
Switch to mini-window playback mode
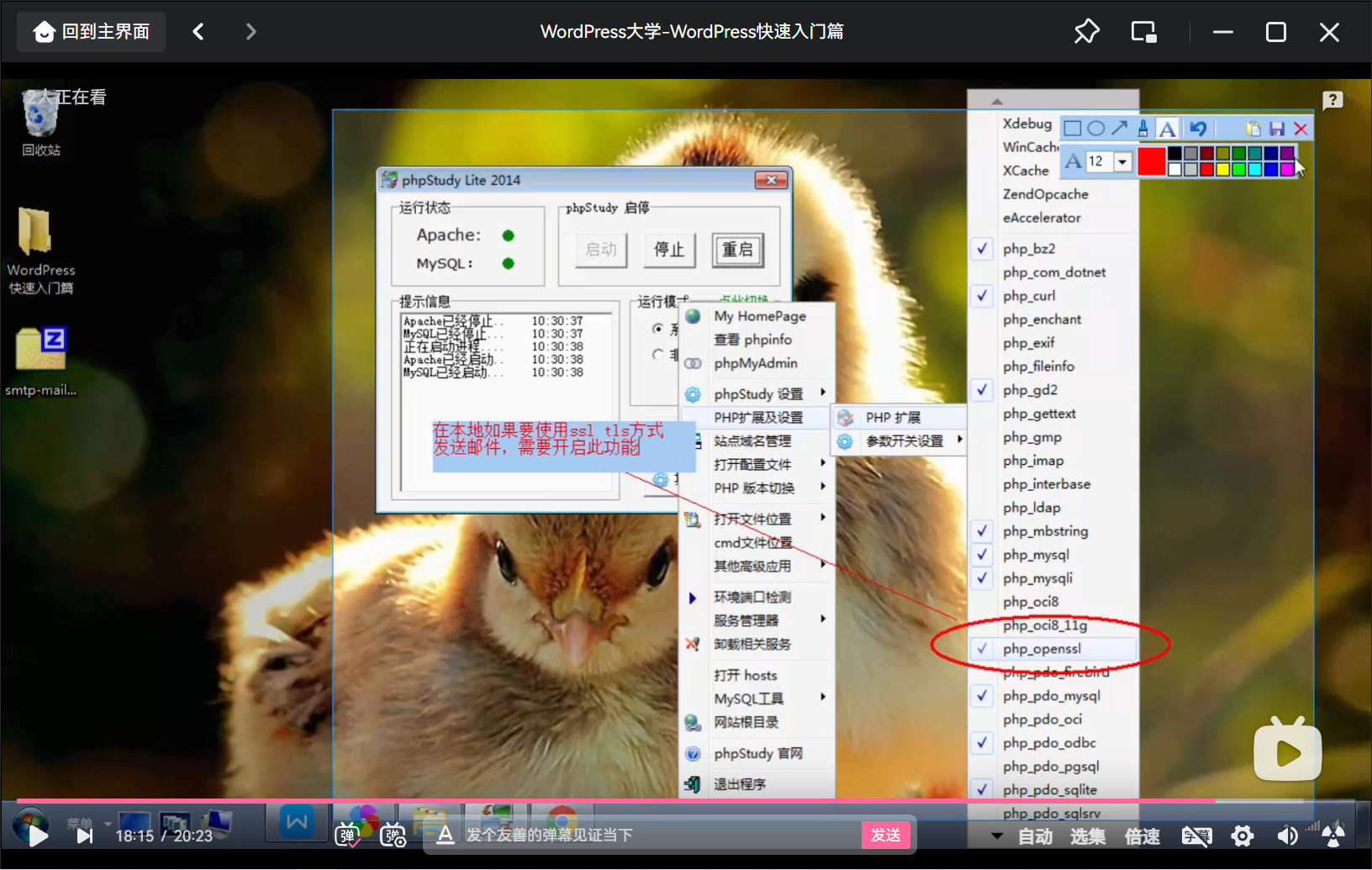[x=1143, y=32]
